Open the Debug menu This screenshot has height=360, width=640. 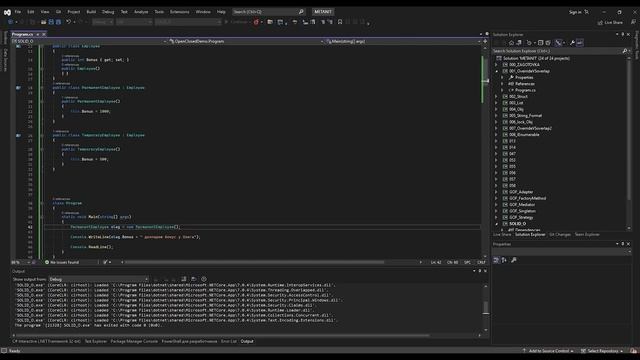108,12
